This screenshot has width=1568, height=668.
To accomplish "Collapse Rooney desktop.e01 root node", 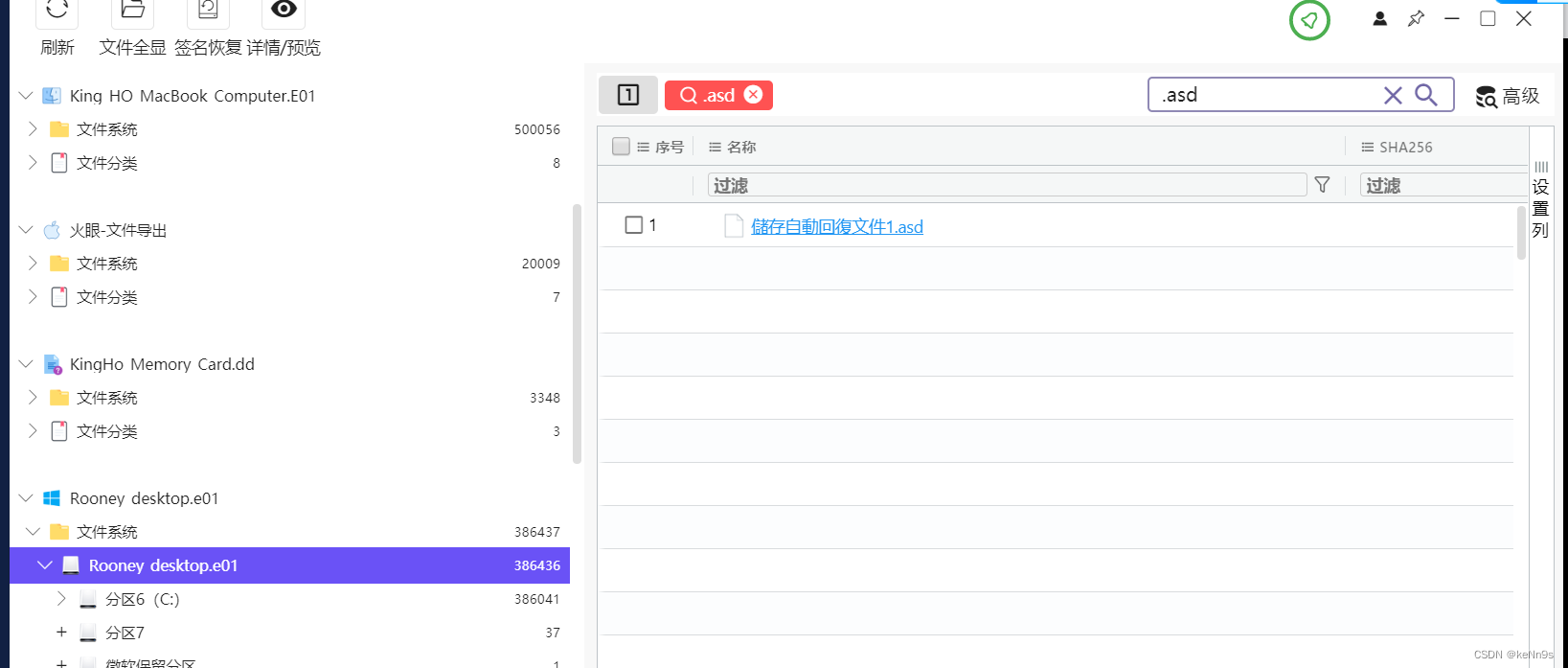I will coord(26,498).
